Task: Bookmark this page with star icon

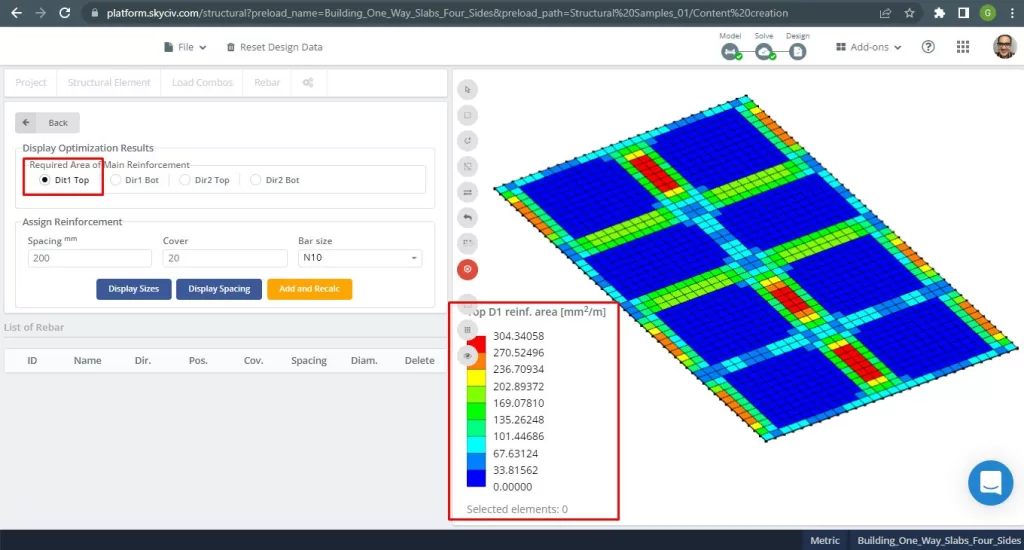Action: [x=909, y=13]
